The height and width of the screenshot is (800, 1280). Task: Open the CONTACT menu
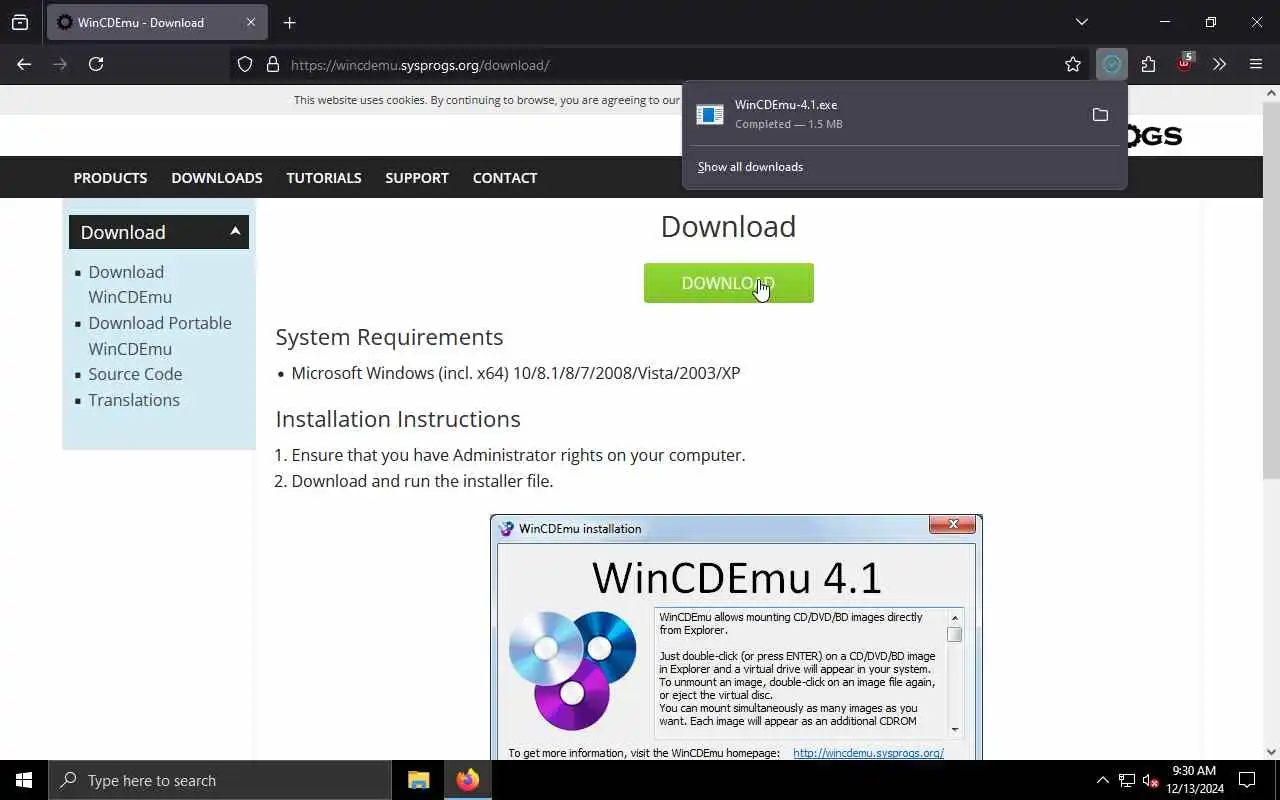pos(505,177)
